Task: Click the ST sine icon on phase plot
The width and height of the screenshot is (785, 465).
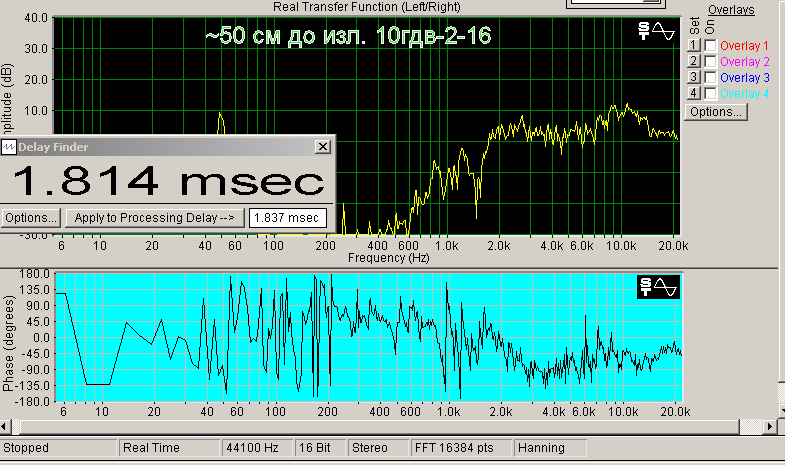Action: [x=658, y=287]
